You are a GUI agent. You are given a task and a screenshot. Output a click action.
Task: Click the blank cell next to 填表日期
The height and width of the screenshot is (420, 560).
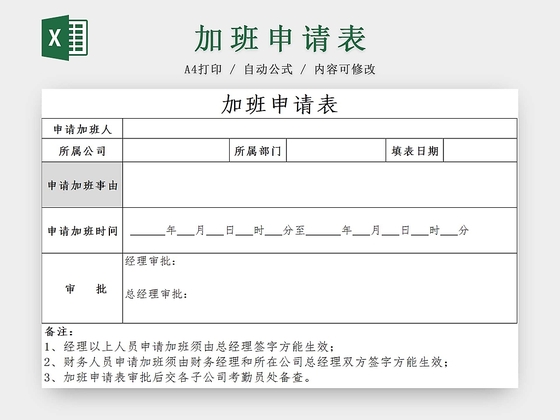(x=480, y=151)
